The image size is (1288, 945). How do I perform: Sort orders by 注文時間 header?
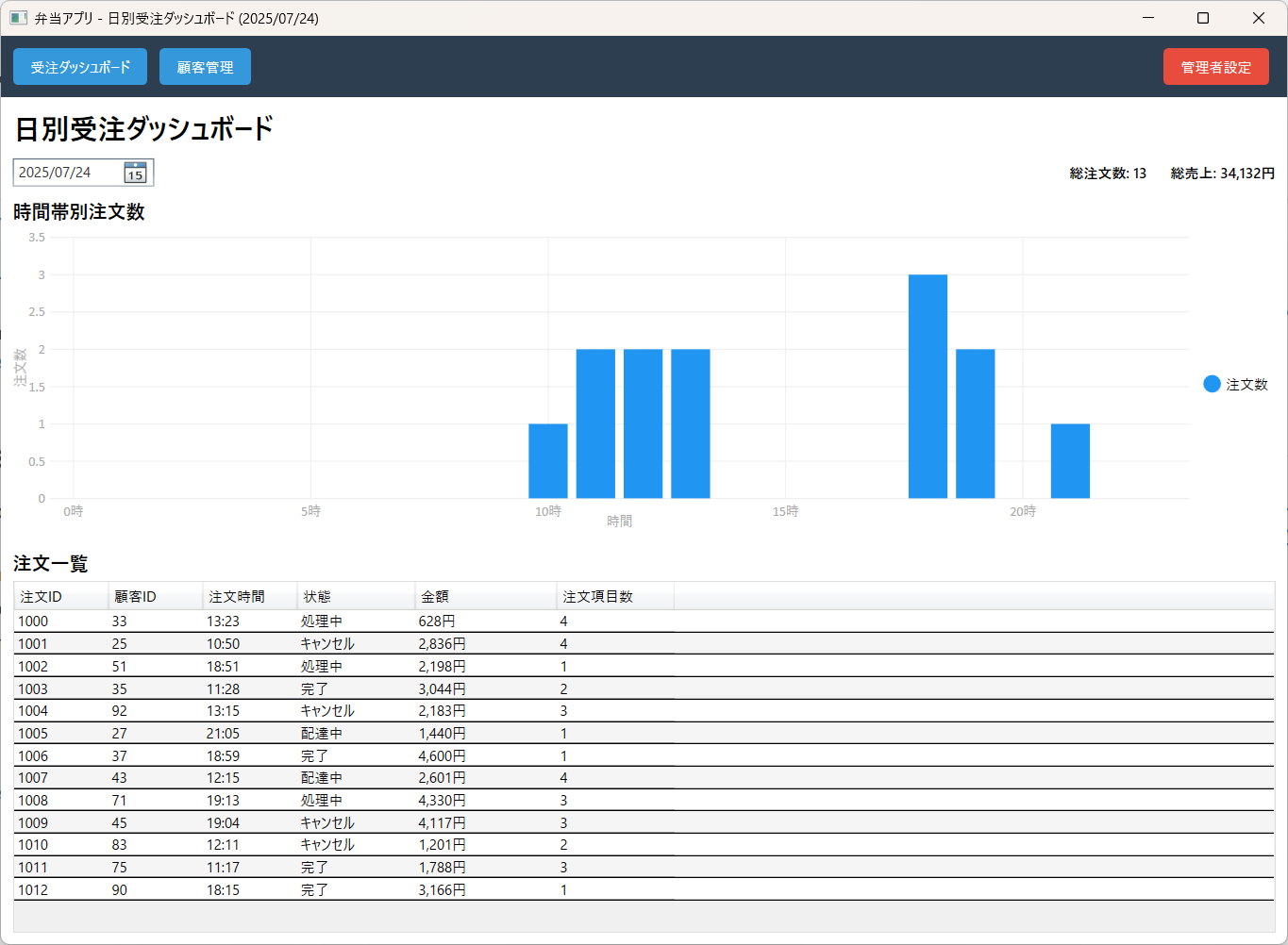[250, 597]
